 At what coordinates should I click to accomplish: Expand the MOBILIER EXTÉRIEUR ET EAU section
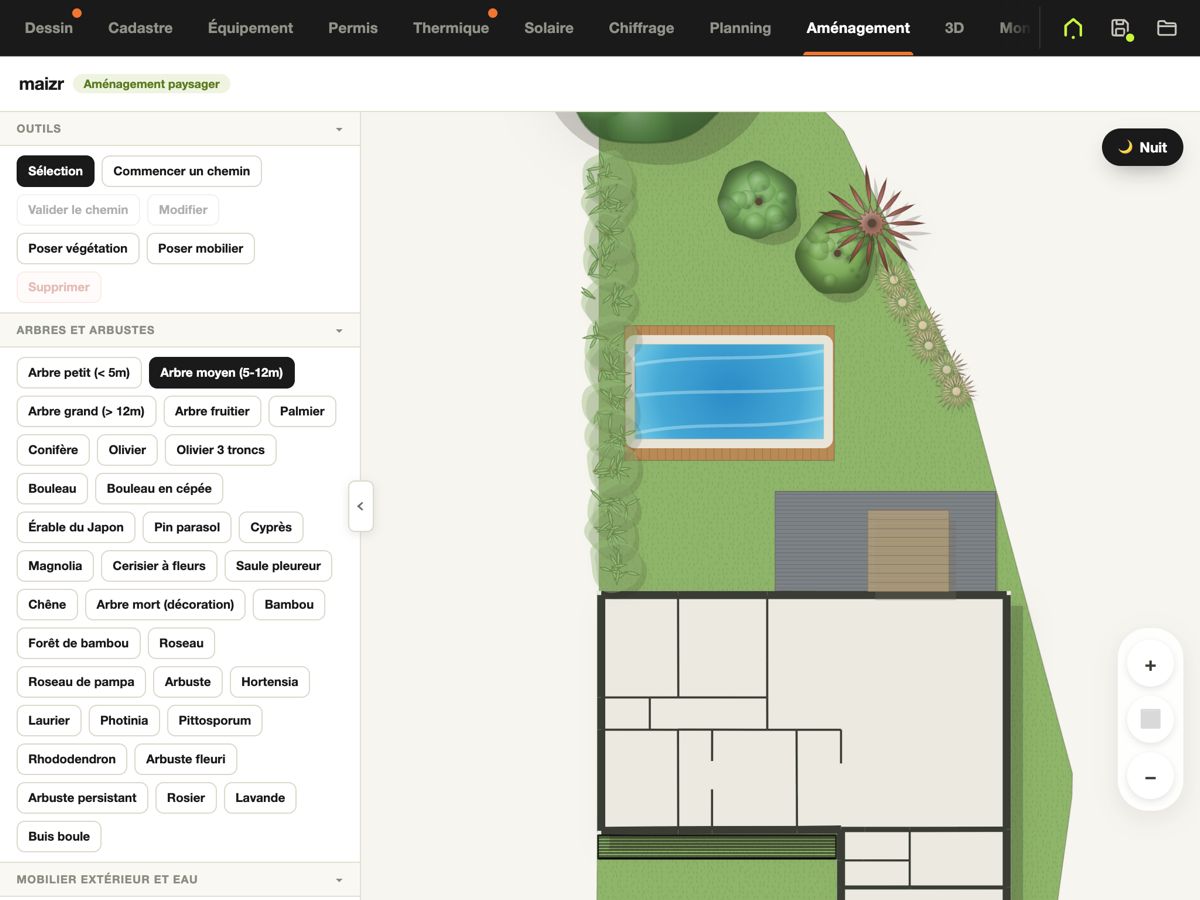tap(339, 880)
